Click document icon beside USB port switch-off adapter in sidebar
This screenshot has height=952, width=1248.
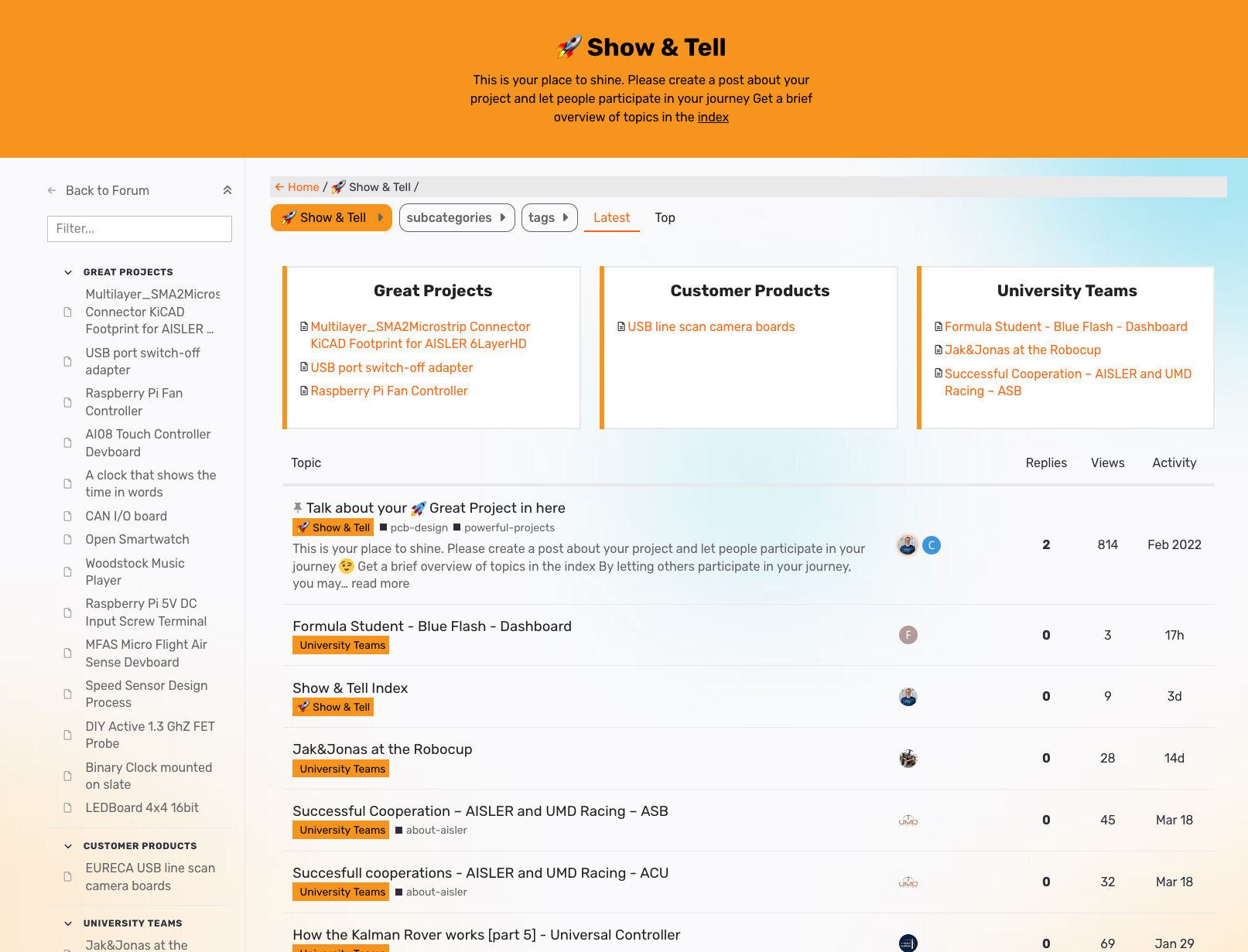pos(67,361)
